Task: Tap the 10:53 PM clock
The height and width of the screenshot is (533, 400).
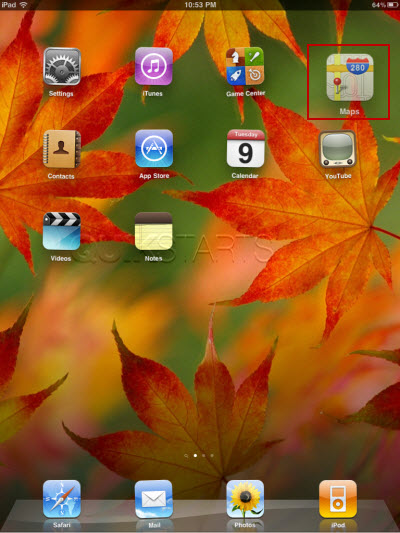Action: [200, 5]
